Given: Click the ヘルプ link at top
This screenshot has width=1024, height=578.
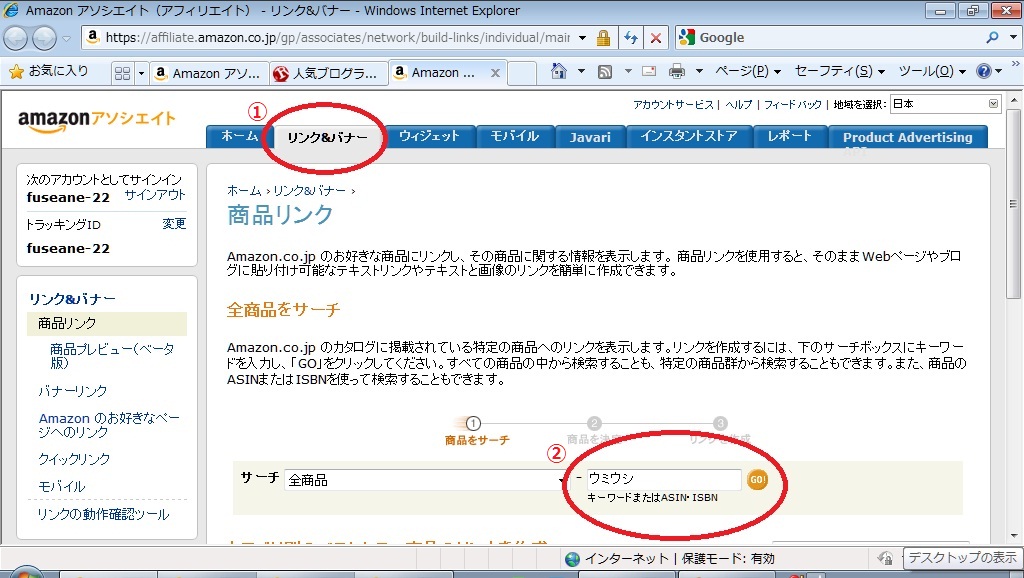Looking at the screenshot, I should coord(739,104).
